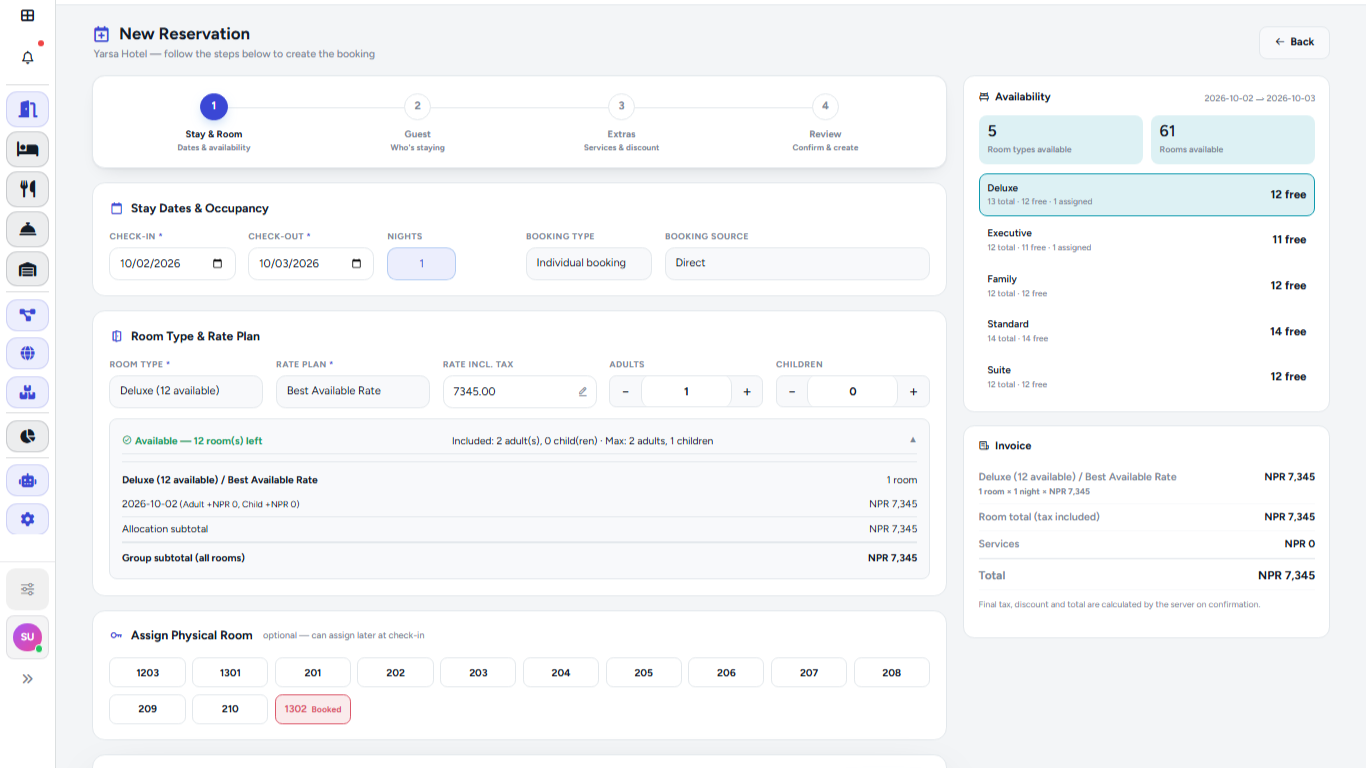Screen dimensions: 1366x768
Task: Go to step 2 Guest
Action: coord(417,122)
